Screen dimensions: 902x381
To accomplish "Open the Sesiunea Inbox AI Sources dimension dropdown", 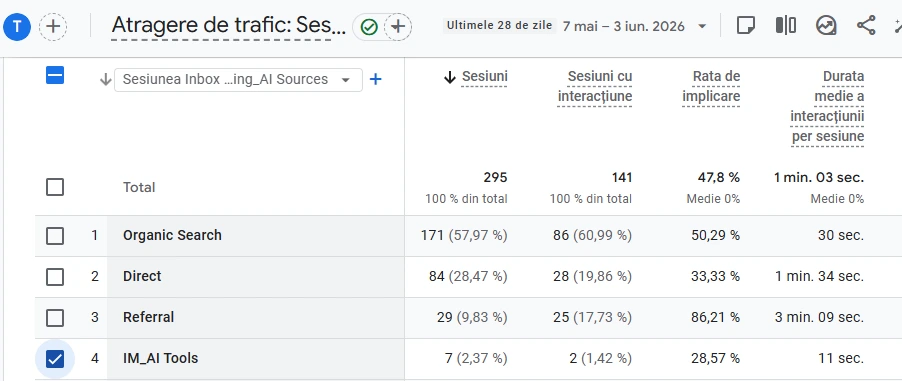I will [238, 79].
